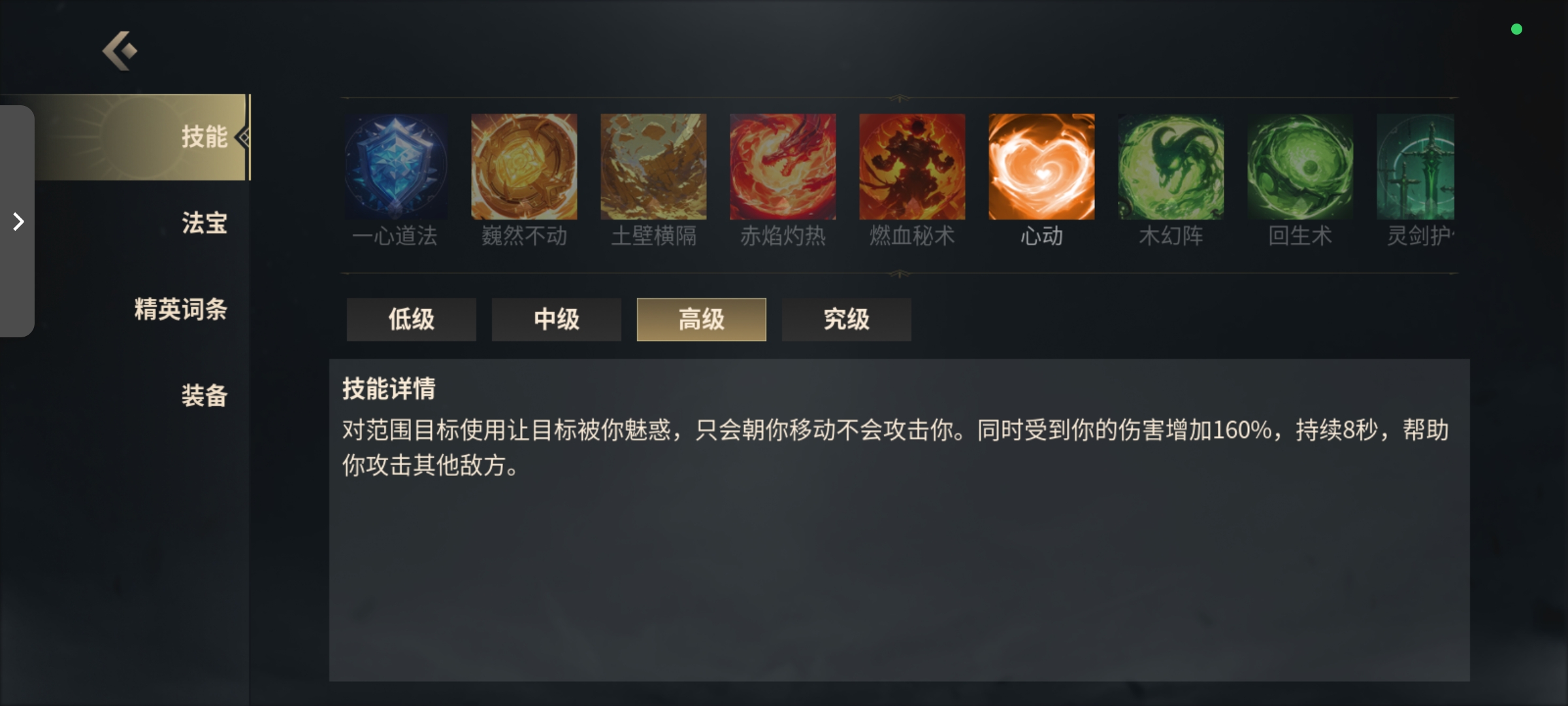Click the 技能详情 description panel

(899, 520)
